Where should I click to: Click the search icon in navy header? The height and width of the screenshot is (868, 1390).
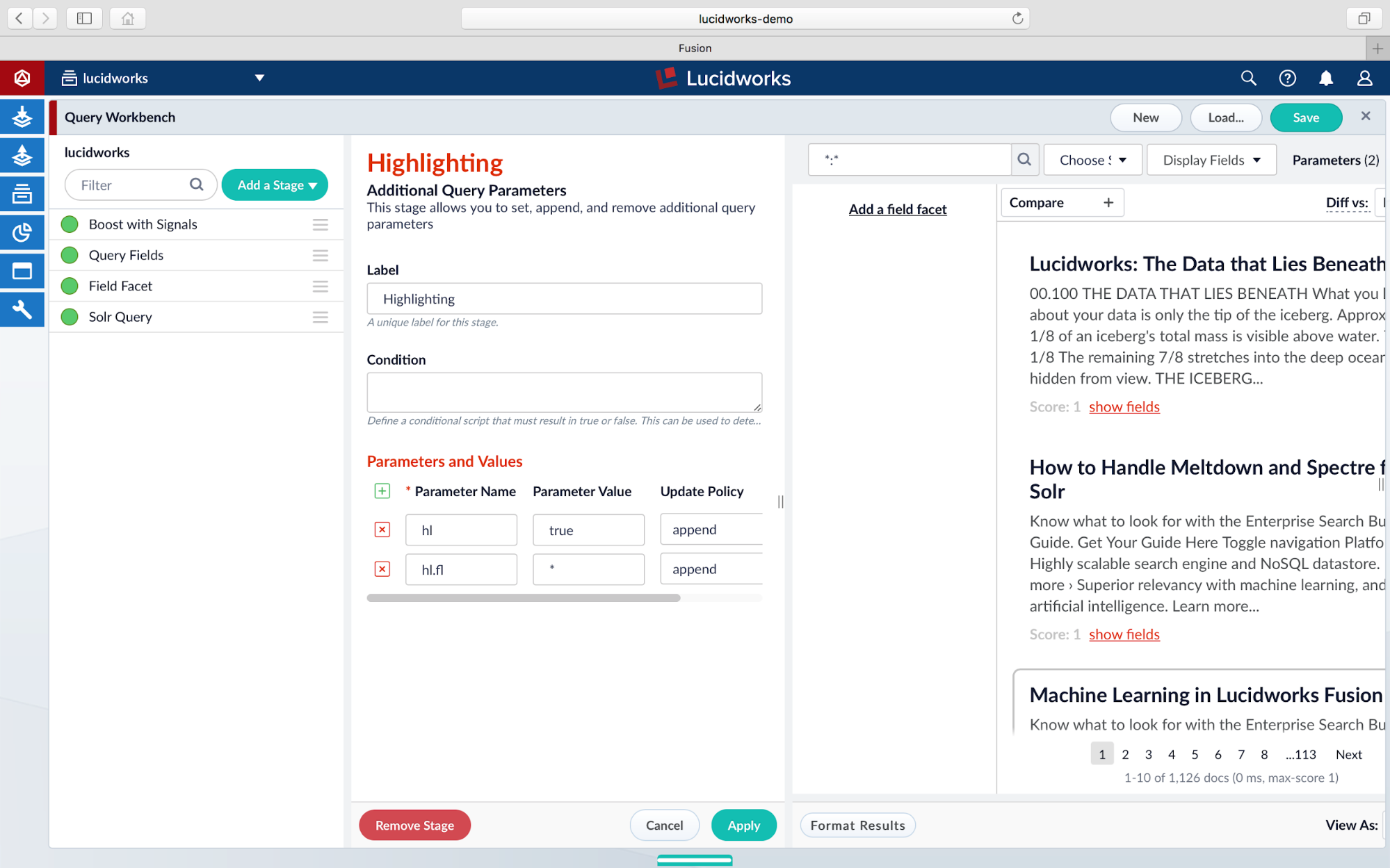(1248, 78)
